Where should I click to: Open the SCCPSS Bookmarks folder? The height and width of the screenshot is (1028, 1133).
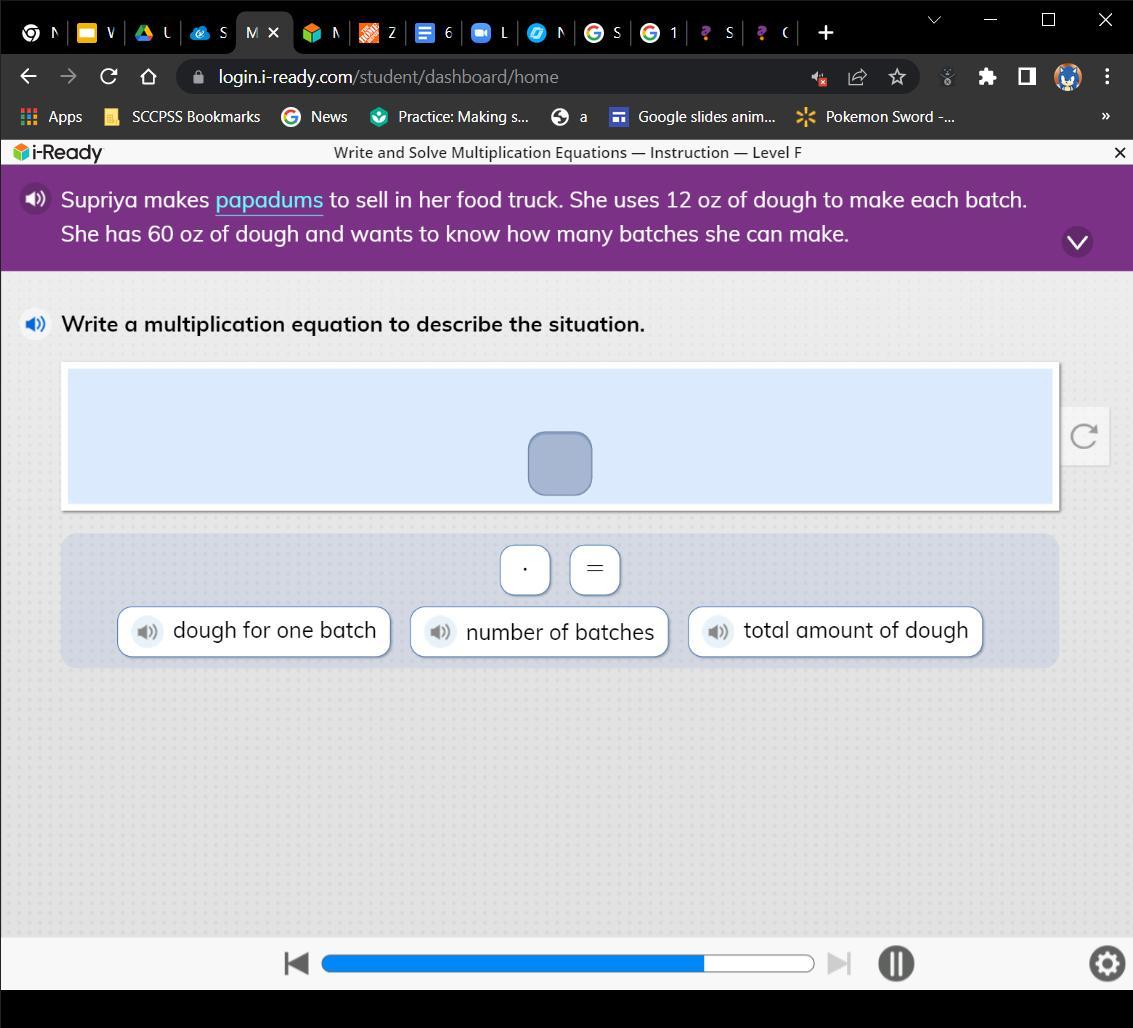[x=183, y=117]
